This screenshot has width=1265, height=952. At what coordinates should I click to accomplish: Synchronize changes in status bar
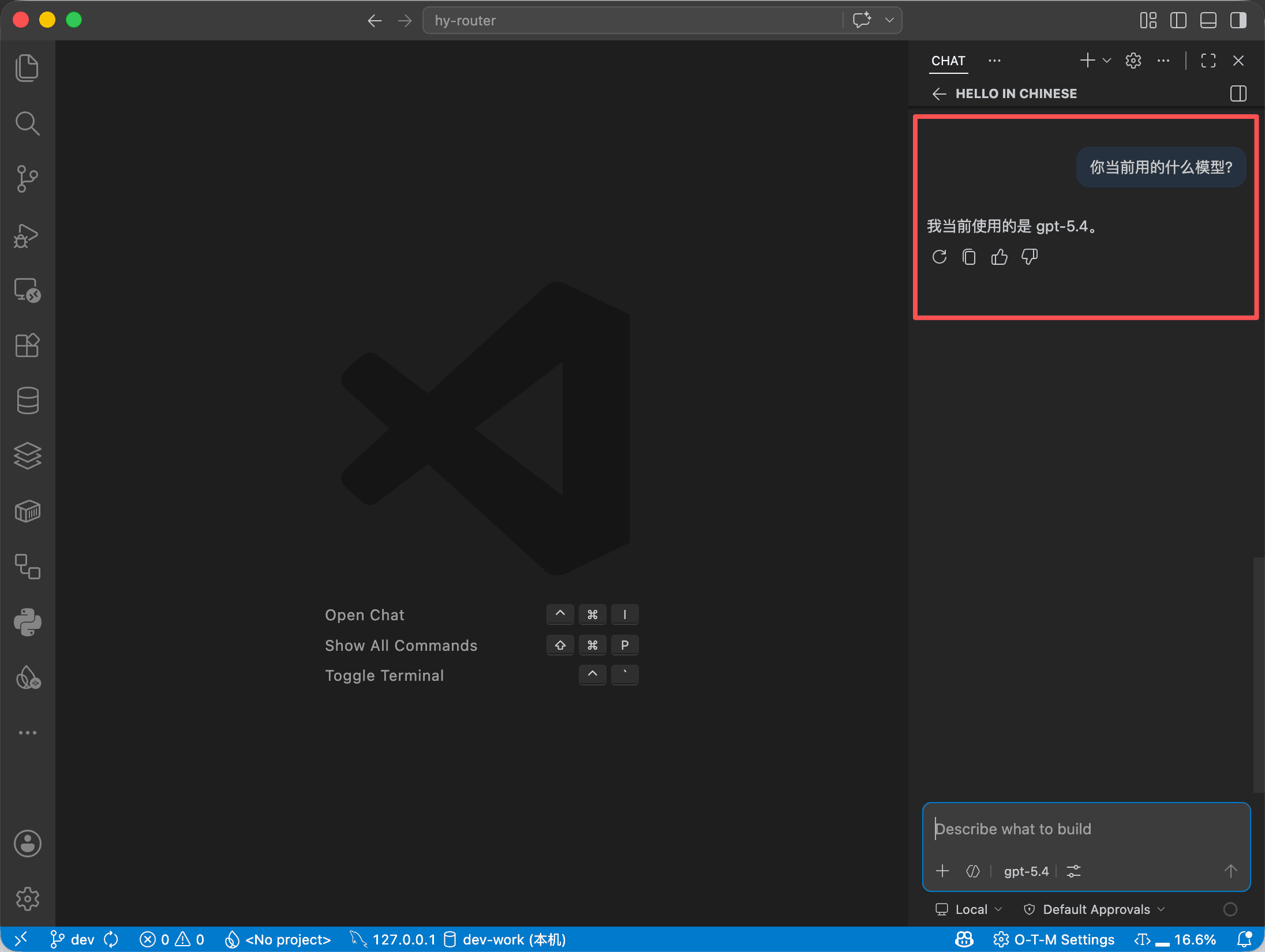(111, 939)
